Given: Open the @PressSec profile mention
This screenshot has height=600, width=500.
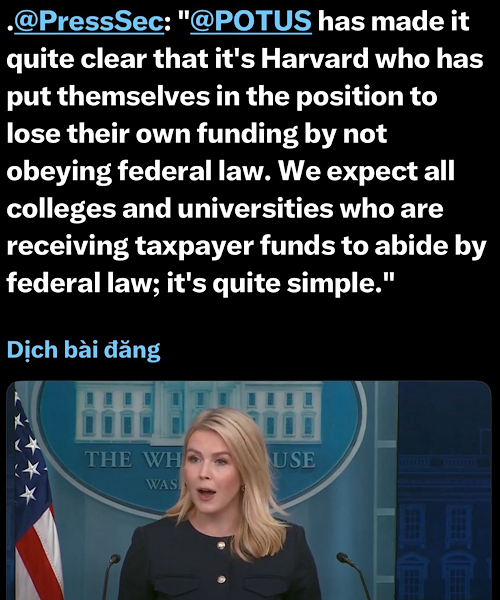Looking at the screenshot, I should click(x=89, y=21).
